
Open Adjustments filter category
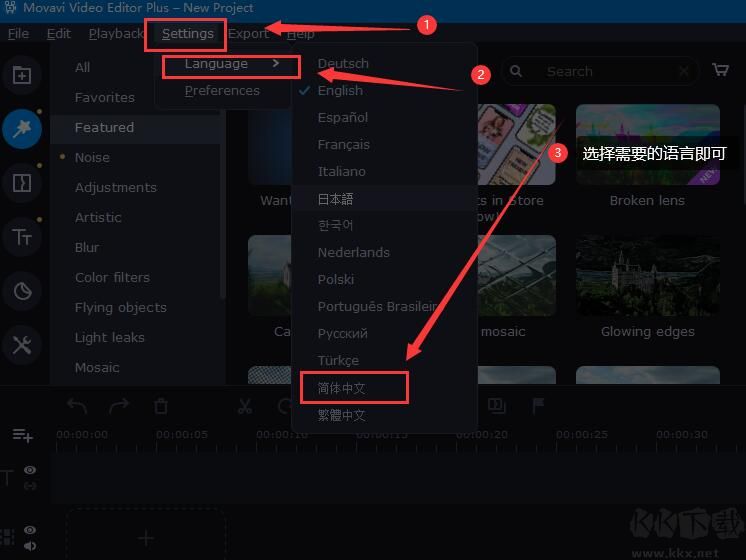(116, 187)
